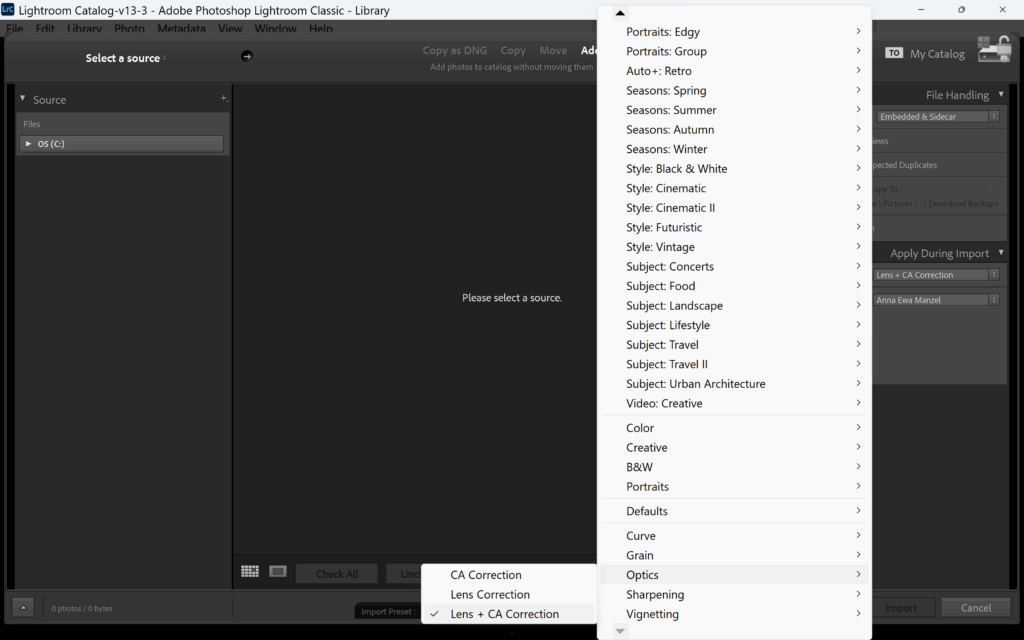
Task: Open B&W preset group
Action: point(734,467)
